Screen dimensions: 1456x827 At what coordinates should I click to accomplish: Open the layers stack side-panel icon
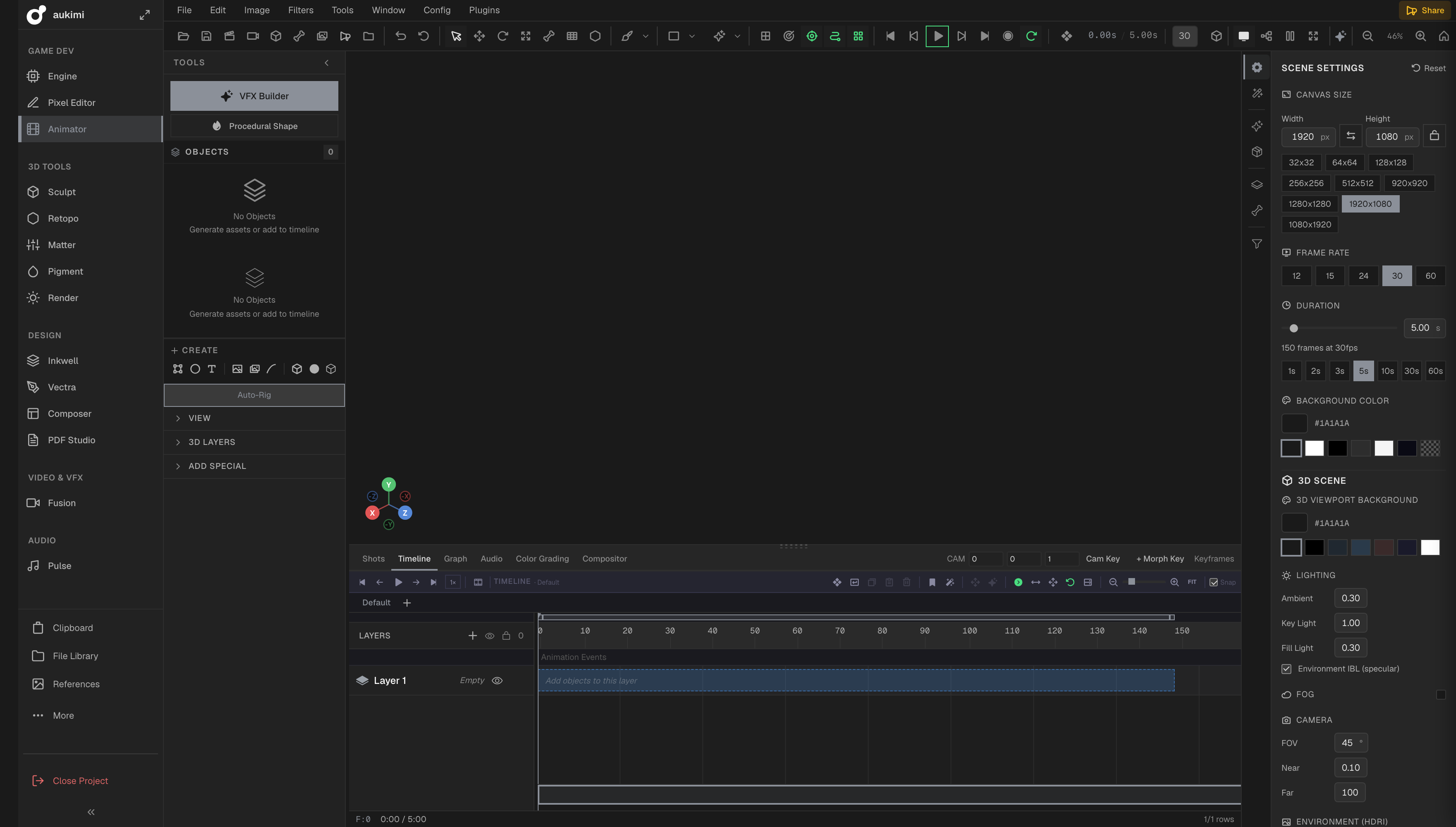(1257, 184)
